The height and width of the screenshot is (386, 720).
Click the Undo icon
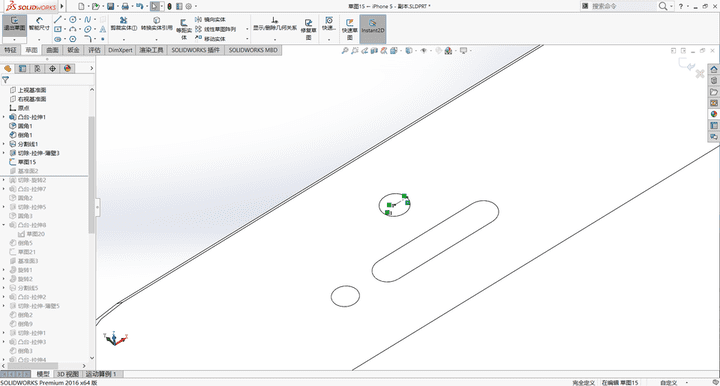click(140, 6)
